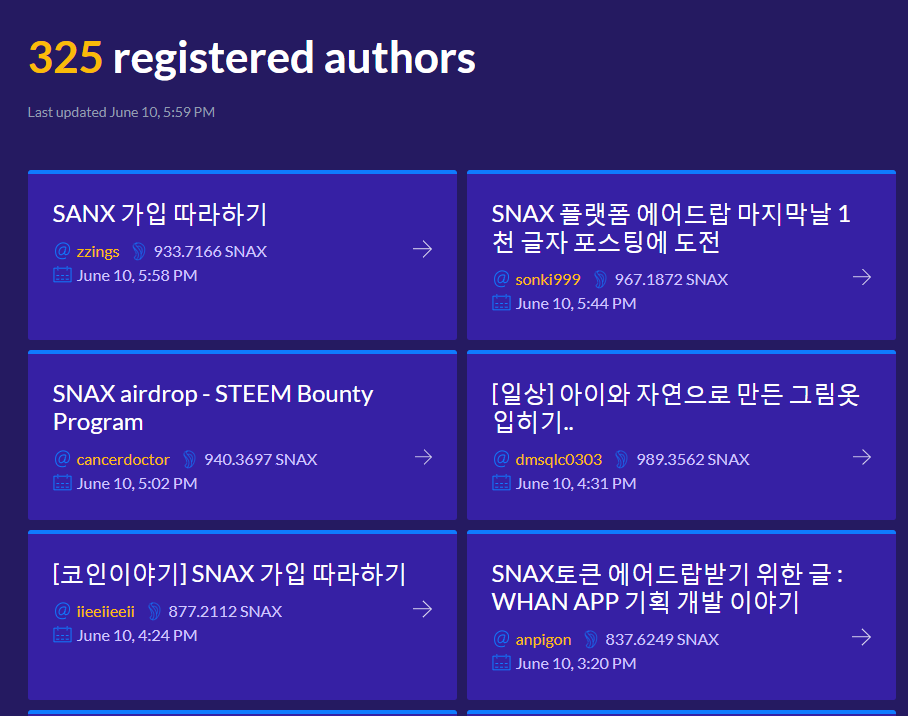Open post [코인이야기] SNAX 가입 따라하기
908x716 pixels.
(229, 575)
